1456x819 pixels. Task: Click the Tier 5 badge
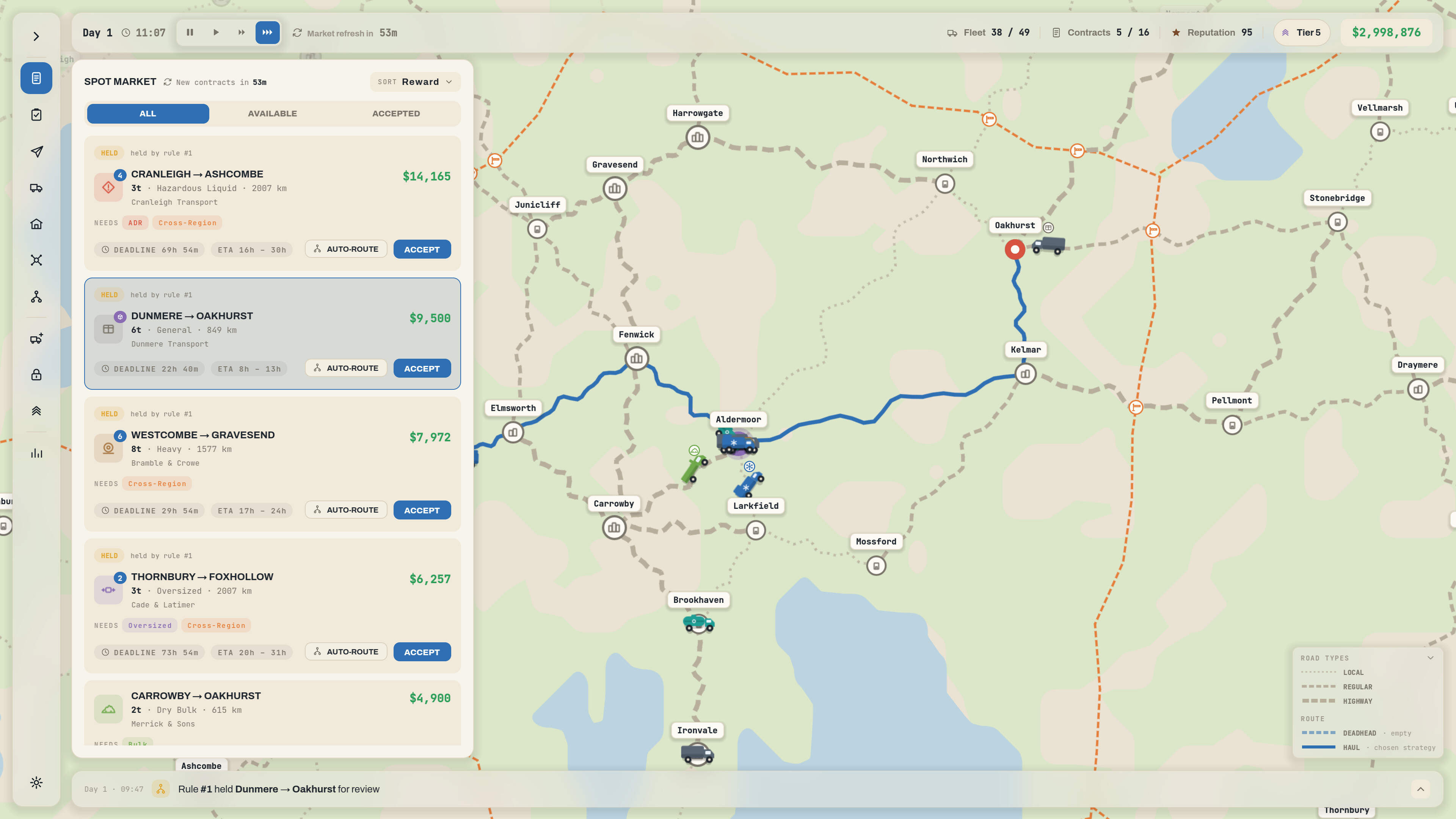point(1302,33)
